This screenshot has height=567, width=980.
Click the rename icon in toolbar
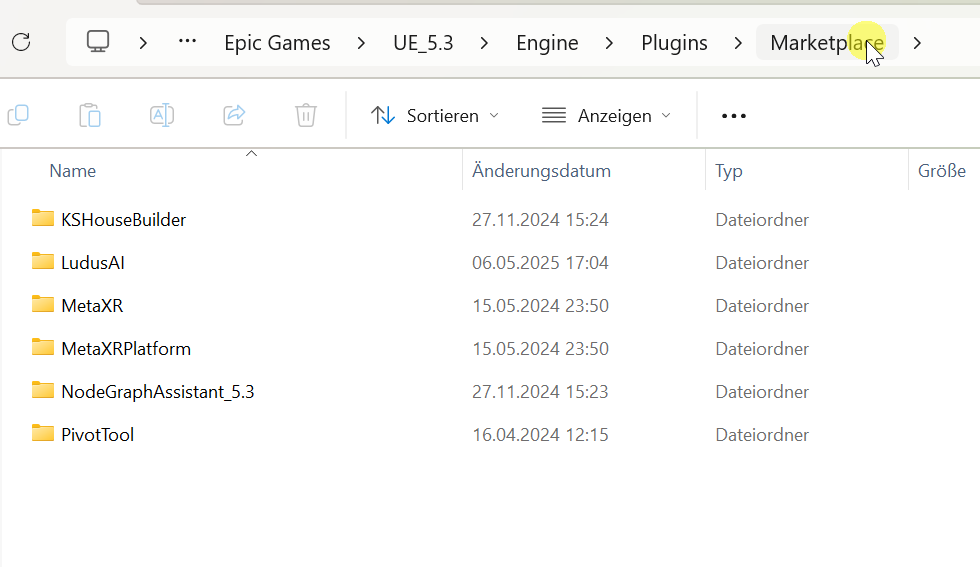tap(162, 115)
